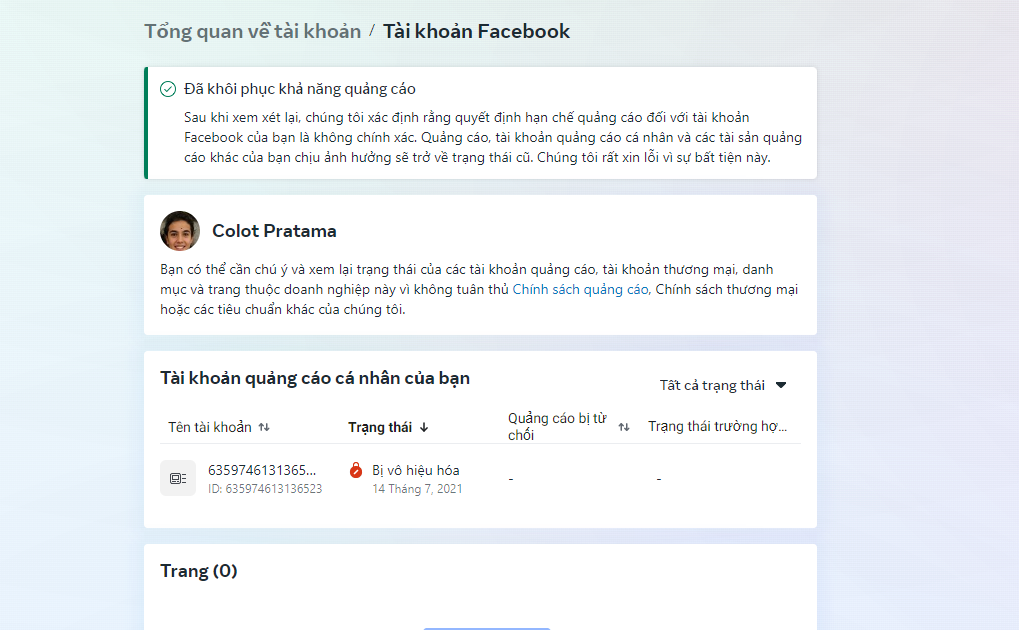Image resolution: width=1019 pixels, height=630 pixels.
Task: Click the Trang (0) section heading
Action: click(x=199, y=571)
